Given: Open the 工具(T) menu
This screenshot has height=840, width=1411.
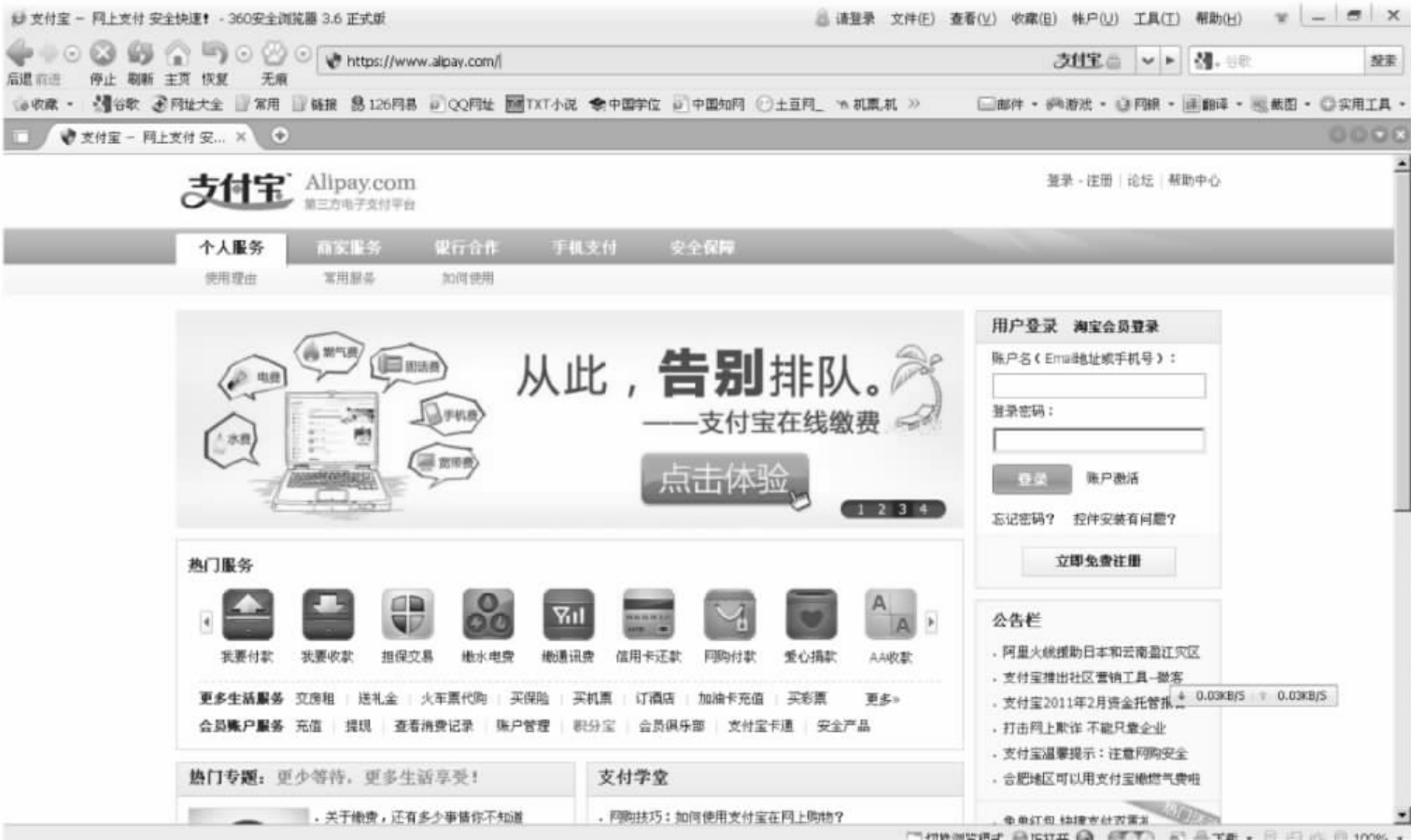Looking at the screenshot, I should coord(1157,19).
